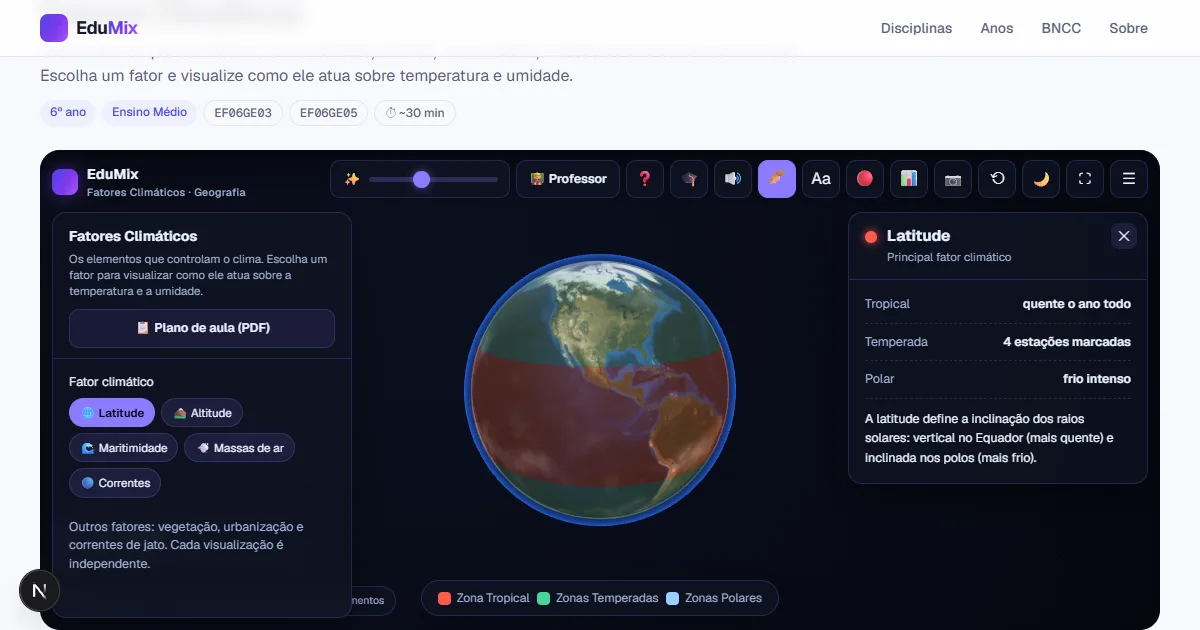Open the Disciplinas menu
The image size is (1200, 630).
[x=916, y=28]
